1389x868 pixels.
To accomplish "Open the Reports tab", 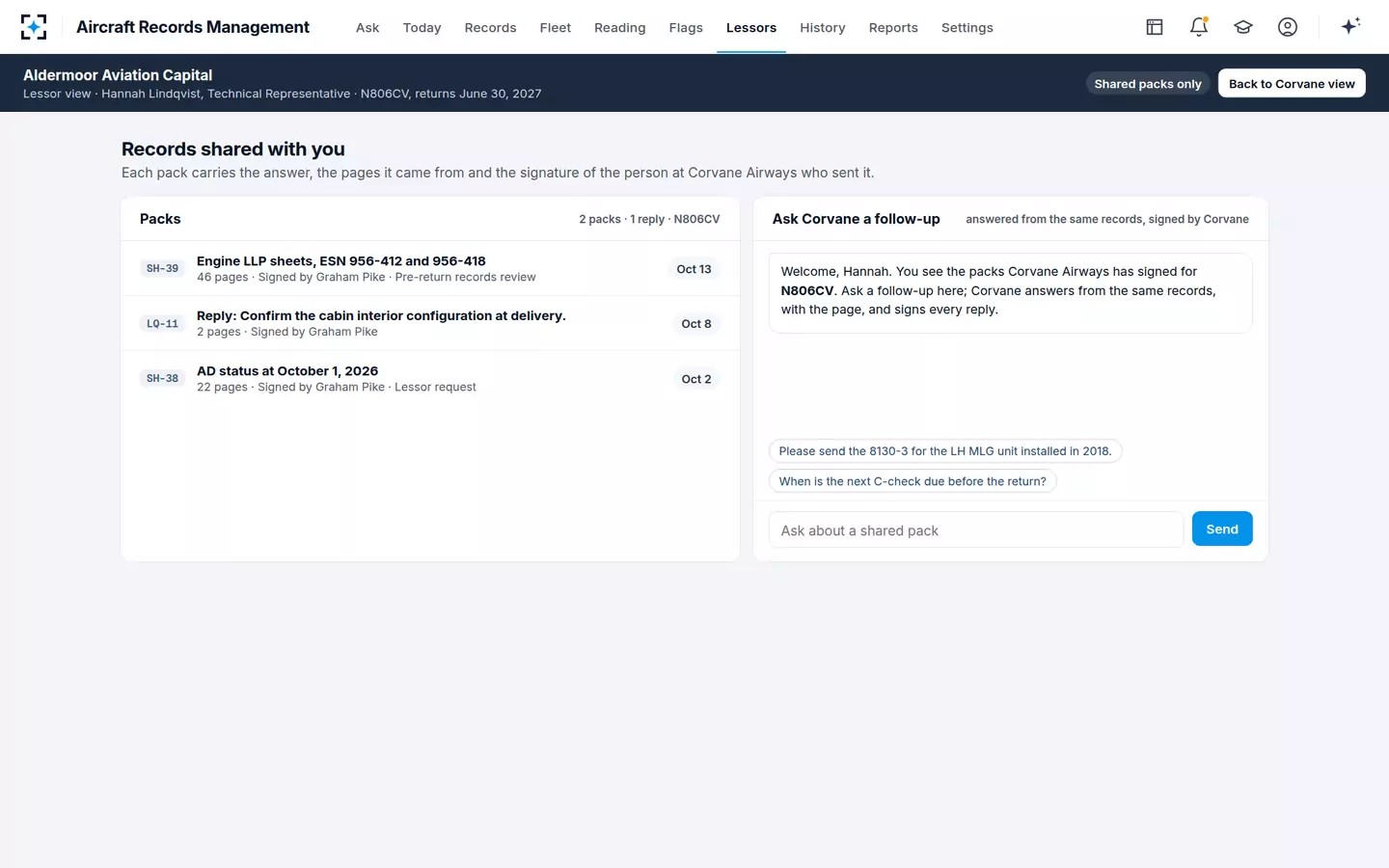I will tap(893, 28).
